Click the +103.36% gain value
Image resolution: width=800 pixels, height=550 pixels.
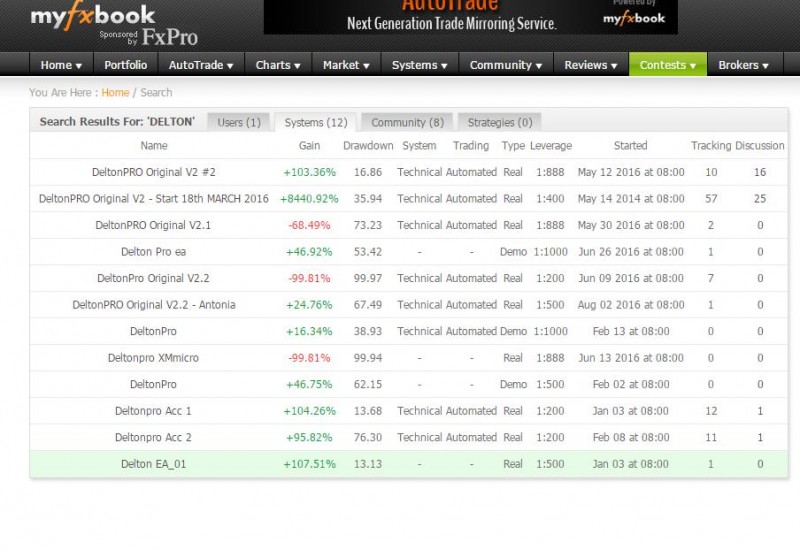[x=310, y=172]
